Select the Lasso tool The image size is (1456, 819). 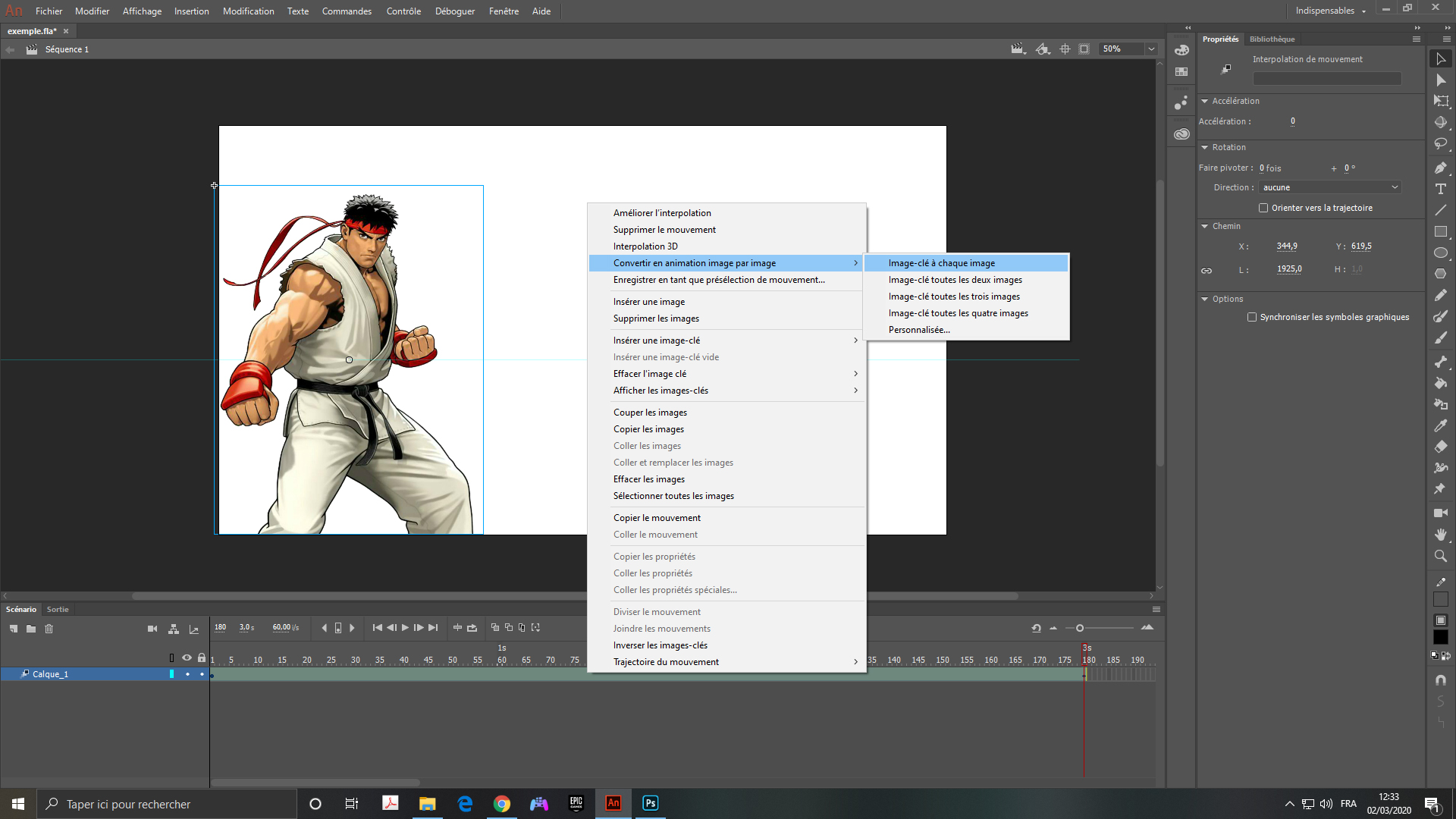coord(1441,143)
